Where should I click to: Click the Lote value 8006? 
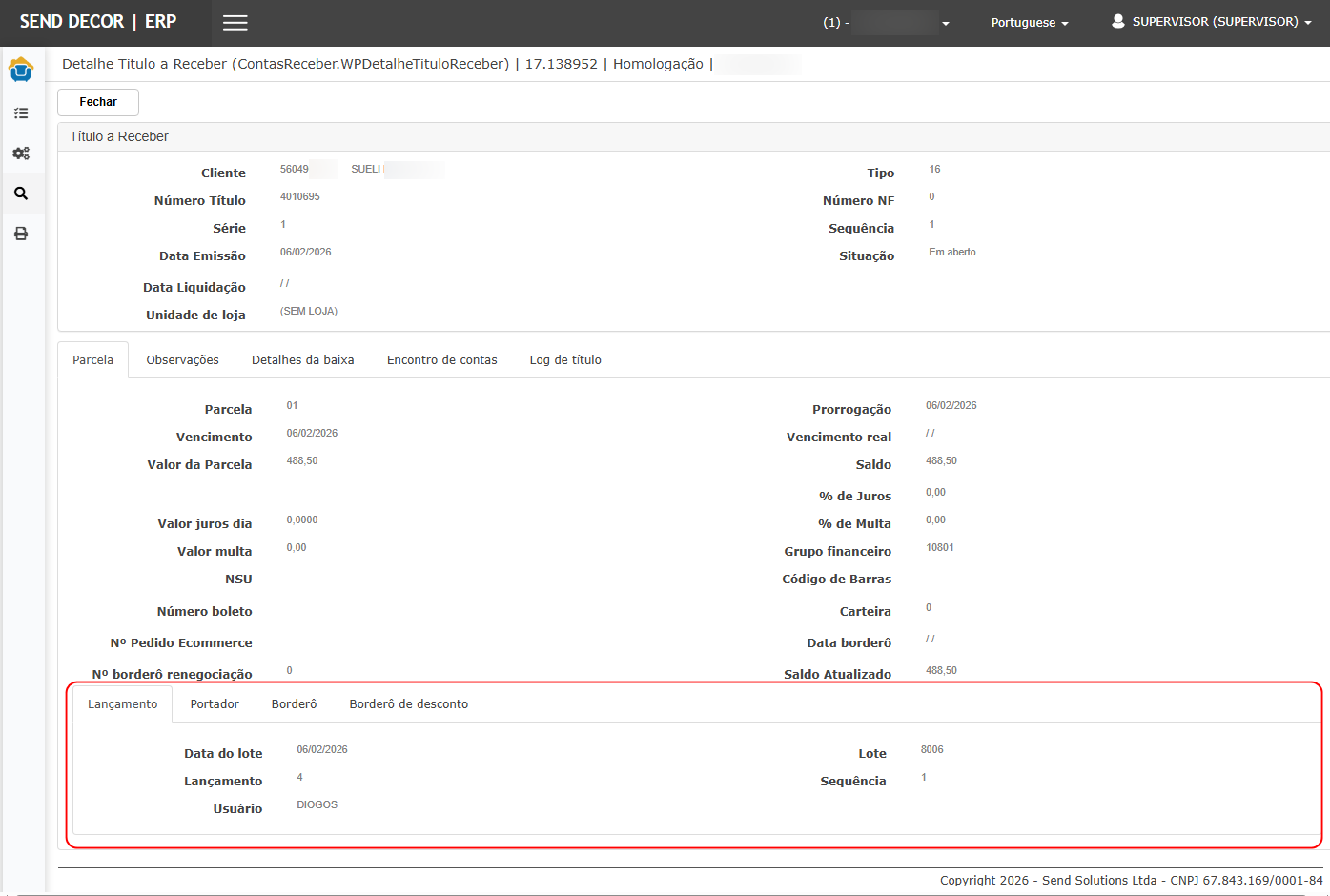[x=932, y=750]
